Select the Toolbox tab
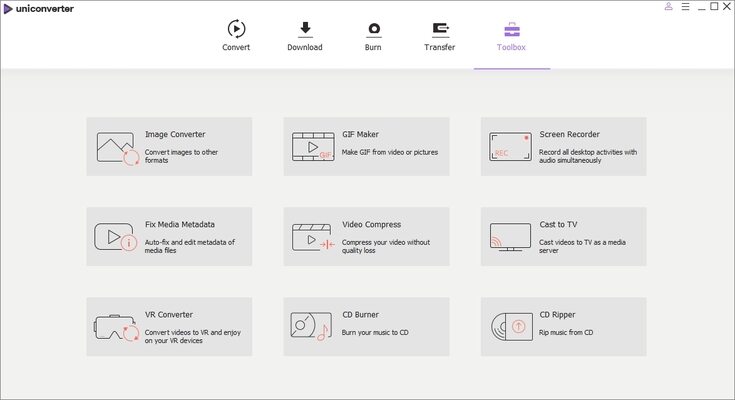Screen dimensions: 735x400 511,36
